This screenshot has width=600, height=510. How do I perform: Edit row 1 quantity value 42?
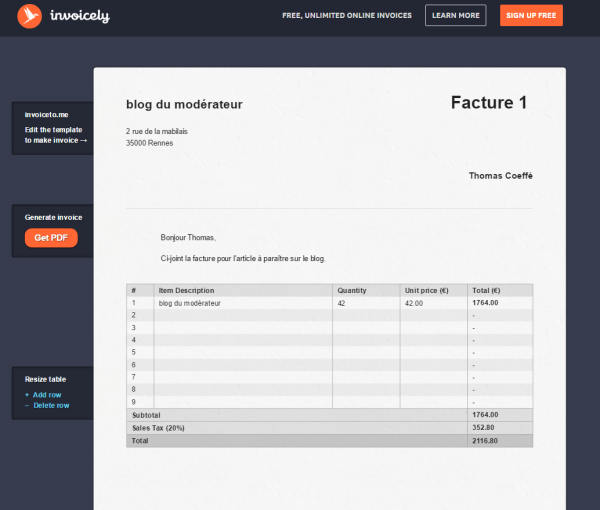pos(341,303)
